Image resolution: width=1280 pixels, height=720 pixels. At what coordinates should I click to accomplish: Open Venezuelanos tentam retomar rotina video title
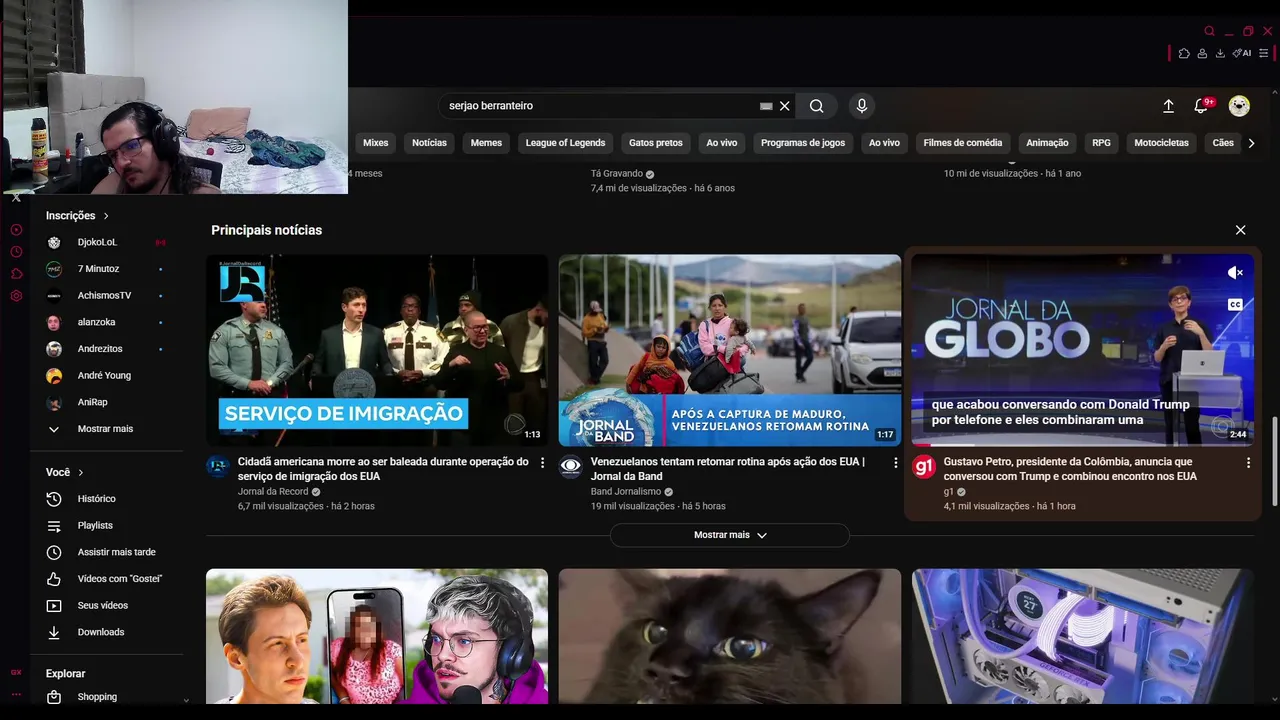[728, 469]
